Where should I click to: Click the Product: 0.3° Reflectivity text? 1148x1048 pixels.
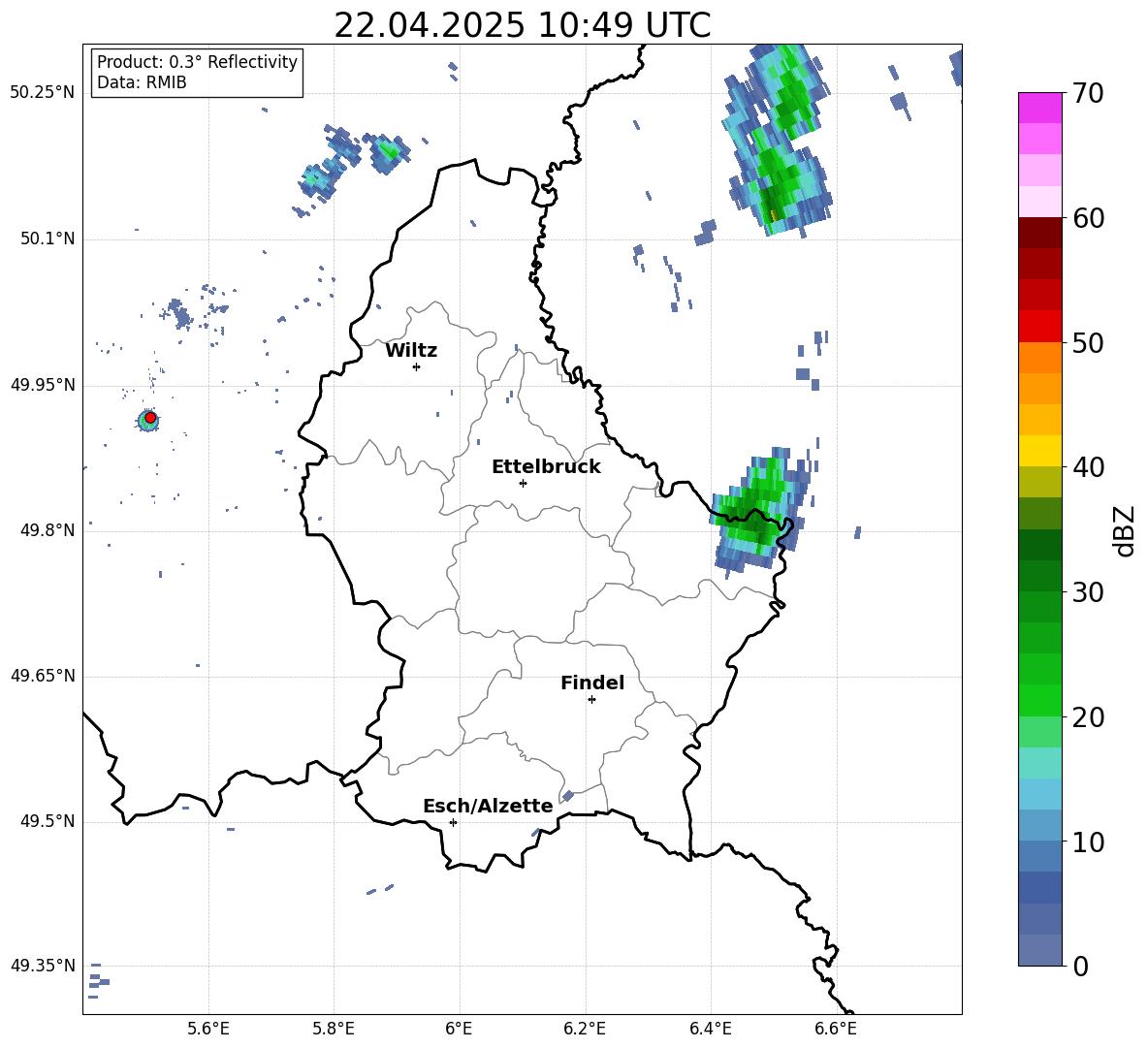(x=197, y=62)
